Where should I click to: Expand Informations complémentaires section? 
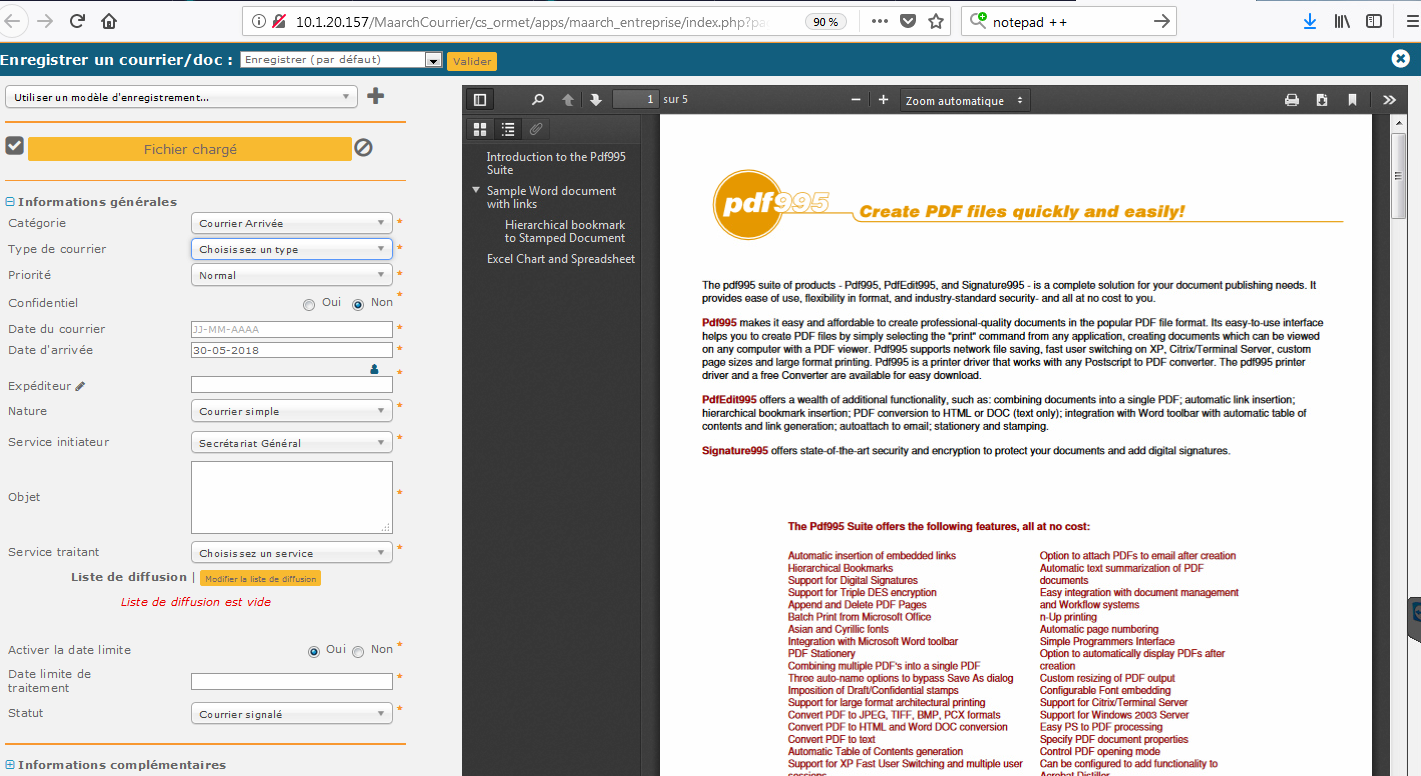click(x=10, y=765)
